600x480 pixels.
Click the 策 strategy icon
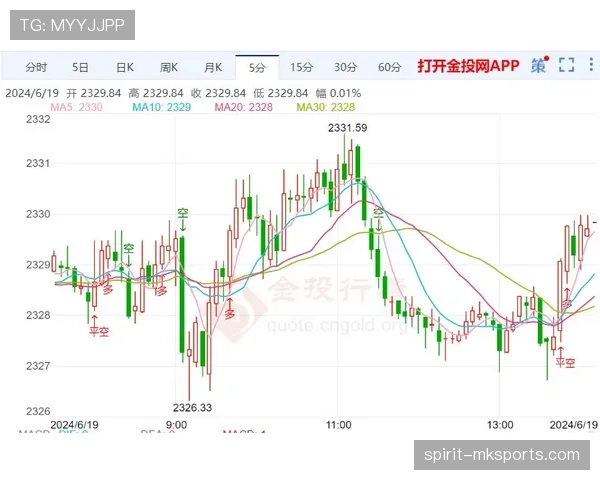tap(539, 66)
